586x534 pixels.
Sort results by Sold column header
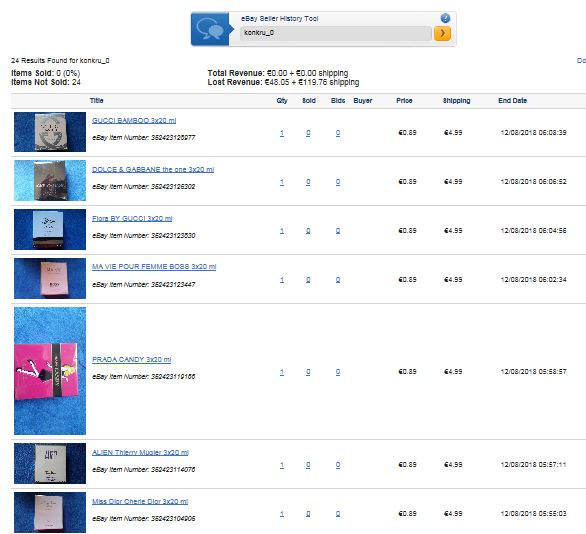309,101
